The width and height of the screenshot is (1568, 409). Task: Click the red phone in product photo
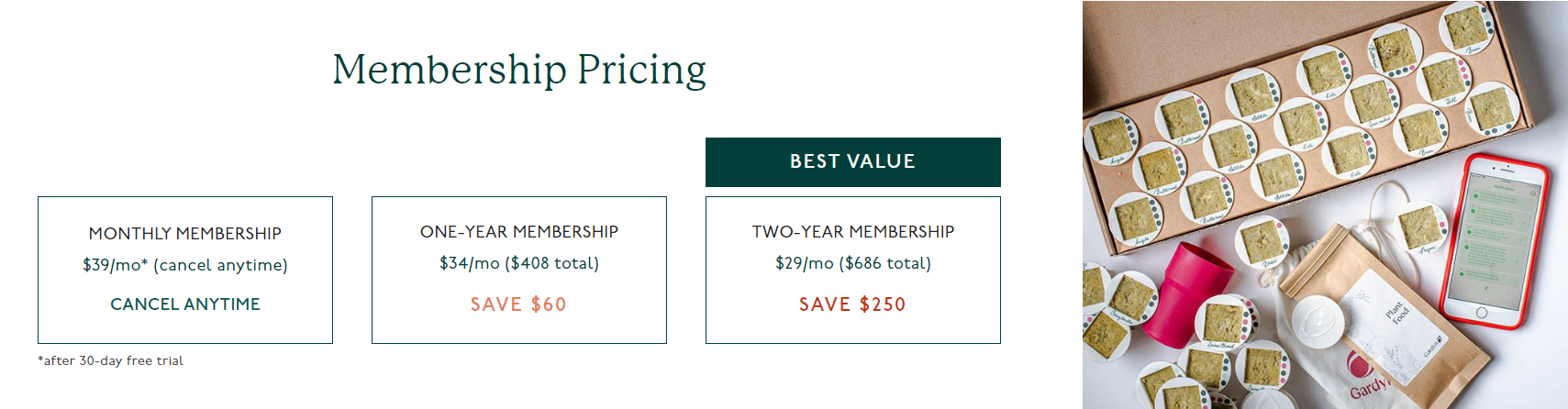[1494, 246]
